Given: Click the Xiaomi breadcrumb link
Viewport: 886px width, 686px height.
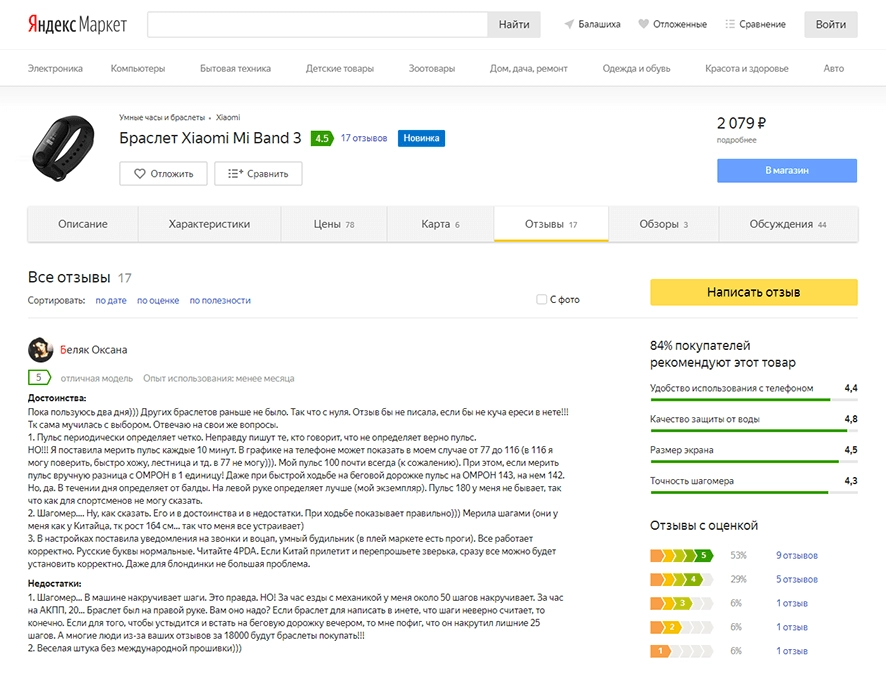Looking at the screenshot, I should (x=228, y=118).
